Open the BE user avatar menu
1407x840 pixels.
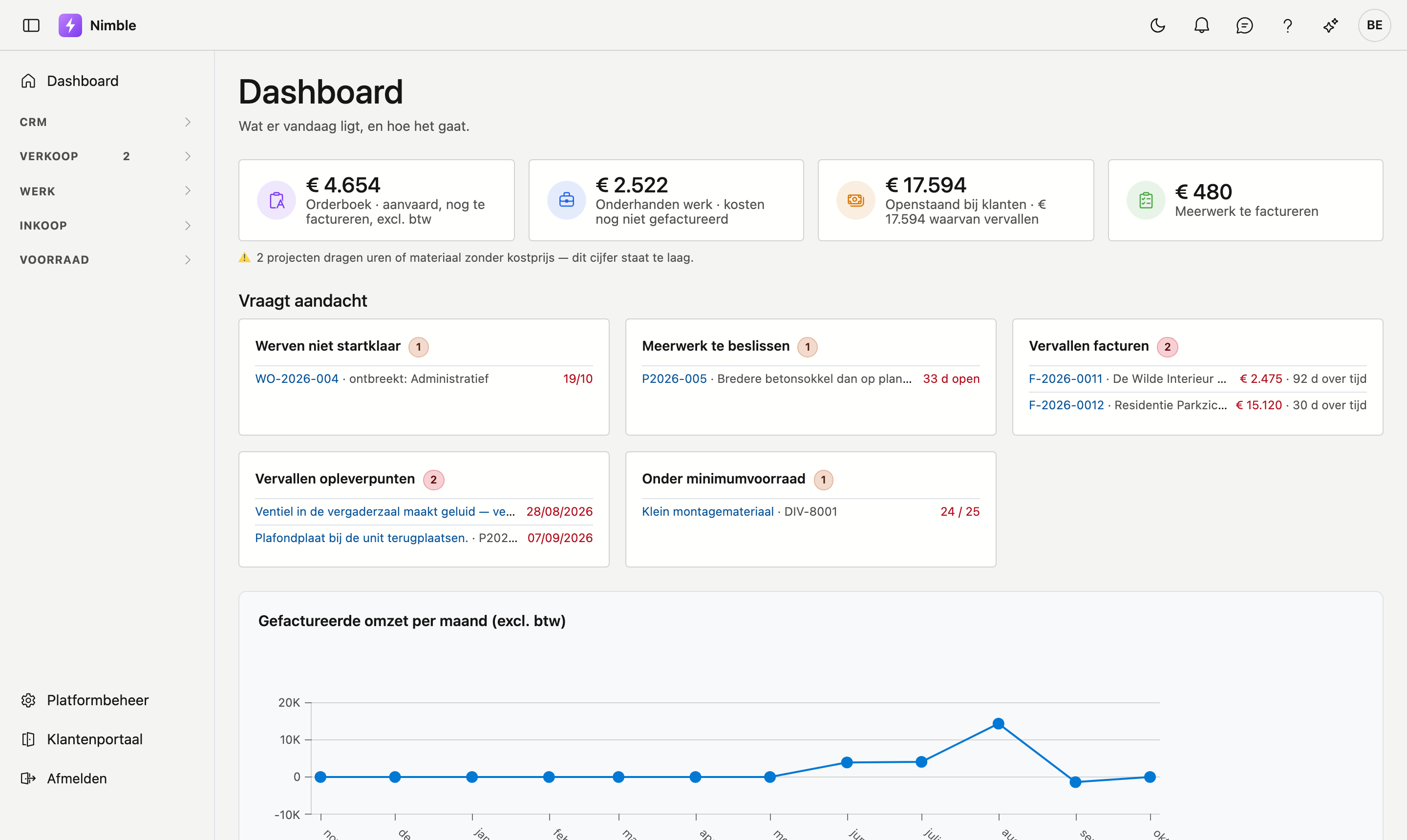coord(1374,25)
